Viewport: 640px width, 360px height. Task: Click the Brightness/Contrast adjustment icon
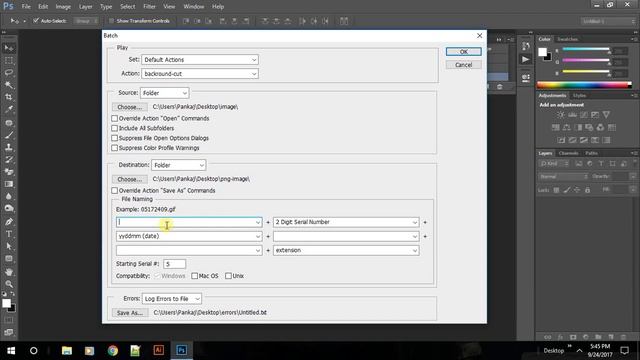pyautogui.click(x=561, y=115)
